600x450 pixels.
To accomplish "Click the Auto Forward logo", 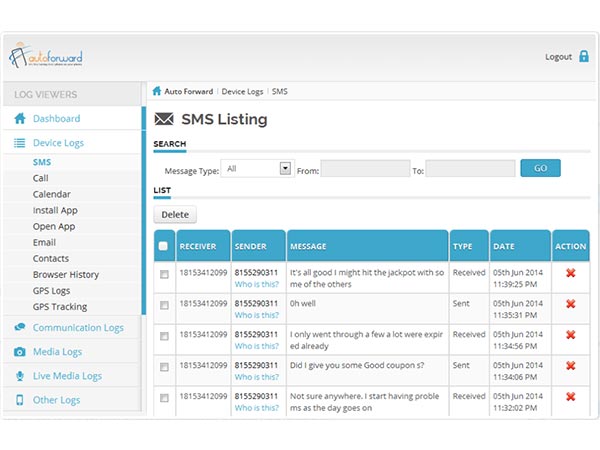I will (x=45, y=56).
